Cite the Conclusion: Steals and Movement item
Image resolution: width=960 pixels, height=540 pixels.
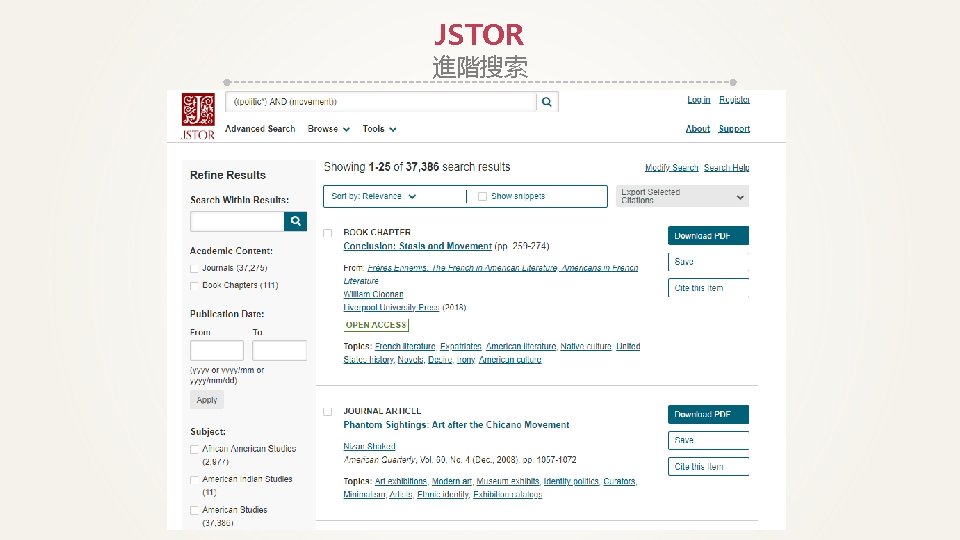click(x=708, y=288)
